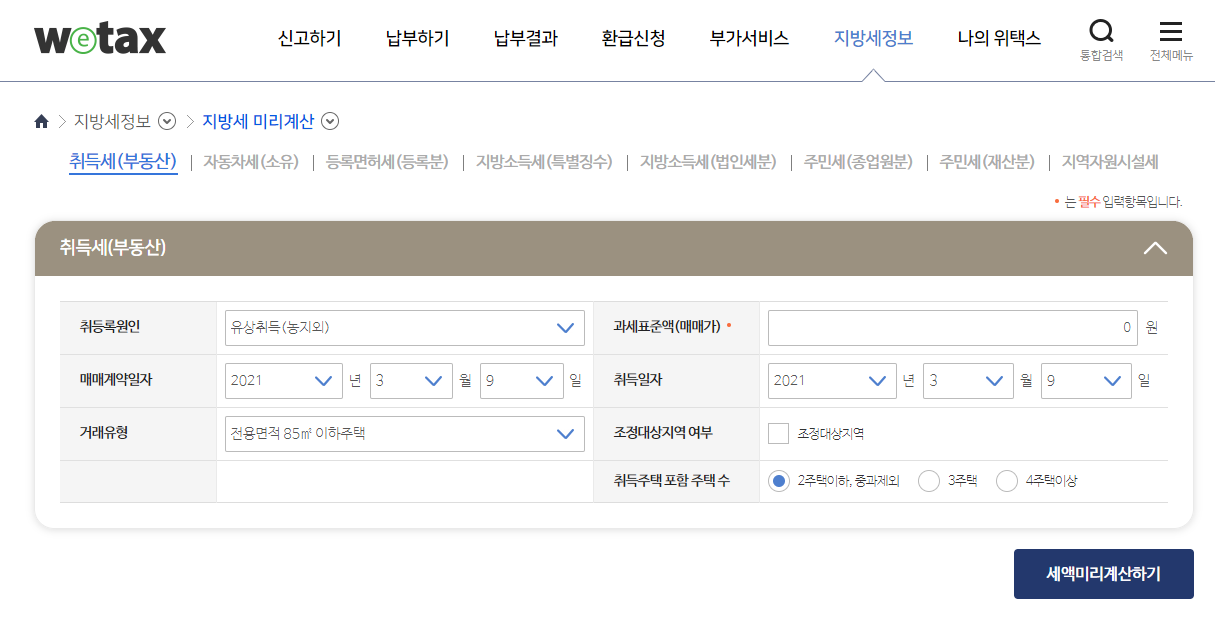Open the 납부하기 menu
Image resolution: width=1215 pixels, height=622 pixels.
417,39
